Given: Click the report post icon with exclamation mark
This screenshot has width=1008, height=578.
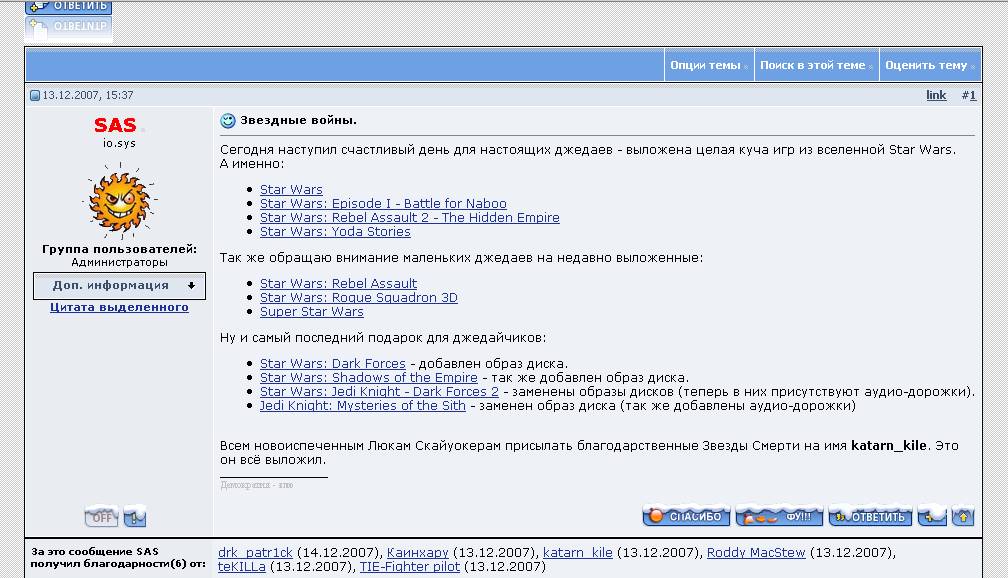Looking at the screenshot, I should pyautogui.click(x=135, y=516).
